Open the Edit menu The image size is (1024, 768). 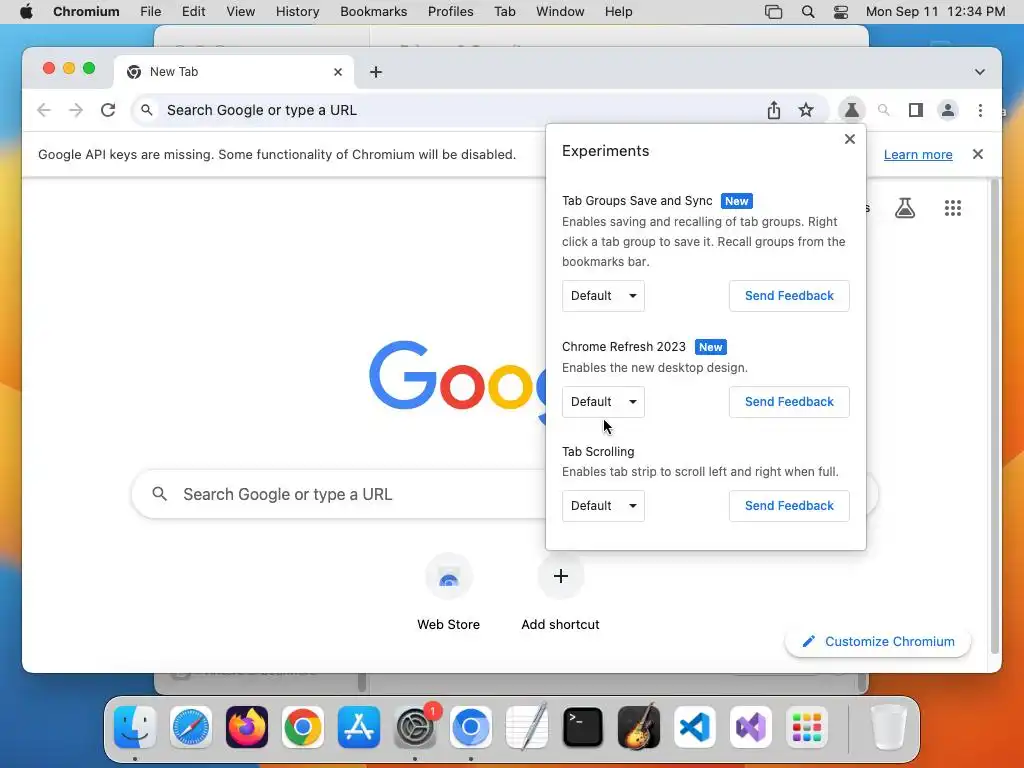tap(193, 12)
